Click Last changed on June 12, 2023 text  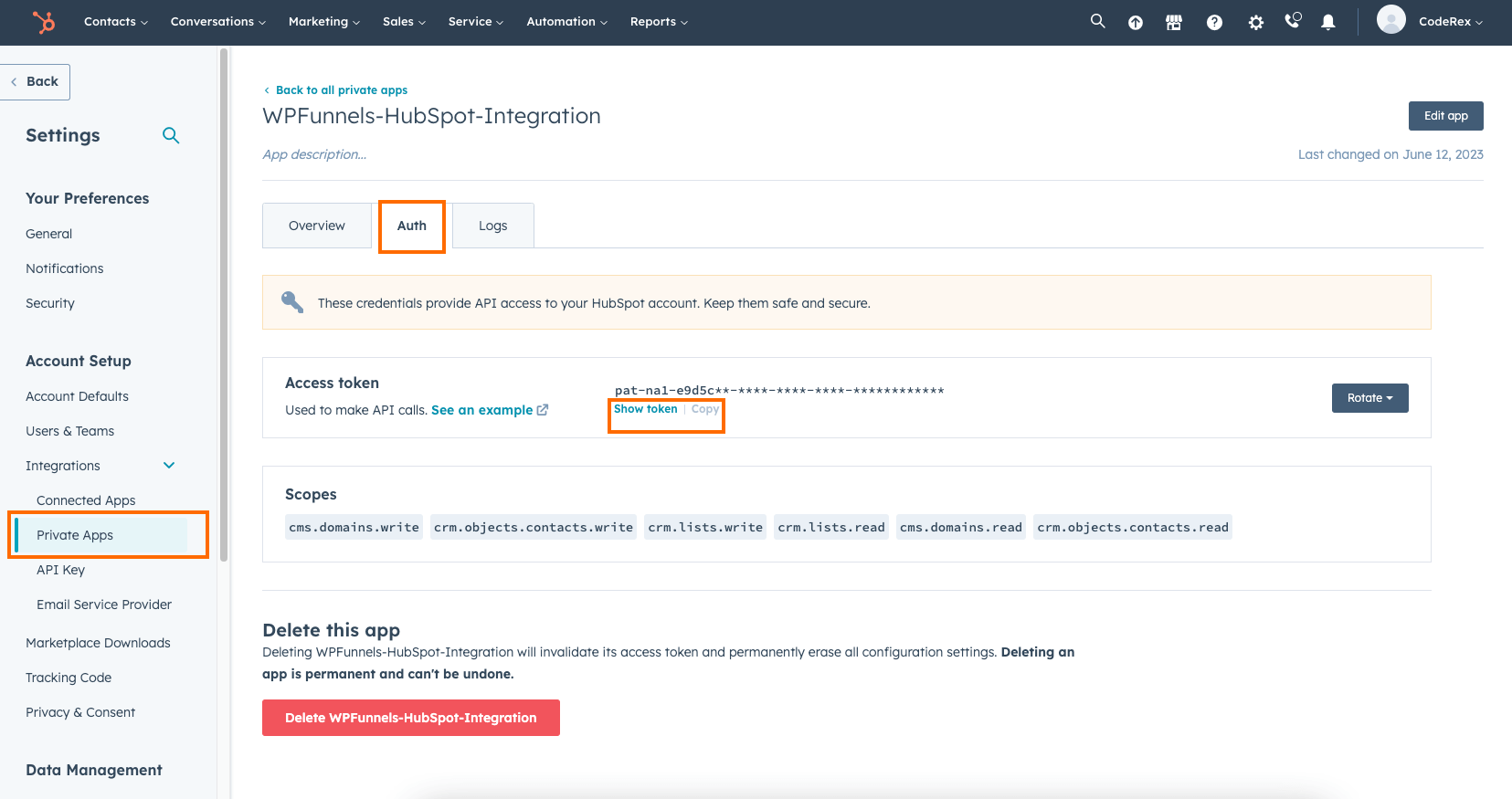click(x=1390, y=154)
